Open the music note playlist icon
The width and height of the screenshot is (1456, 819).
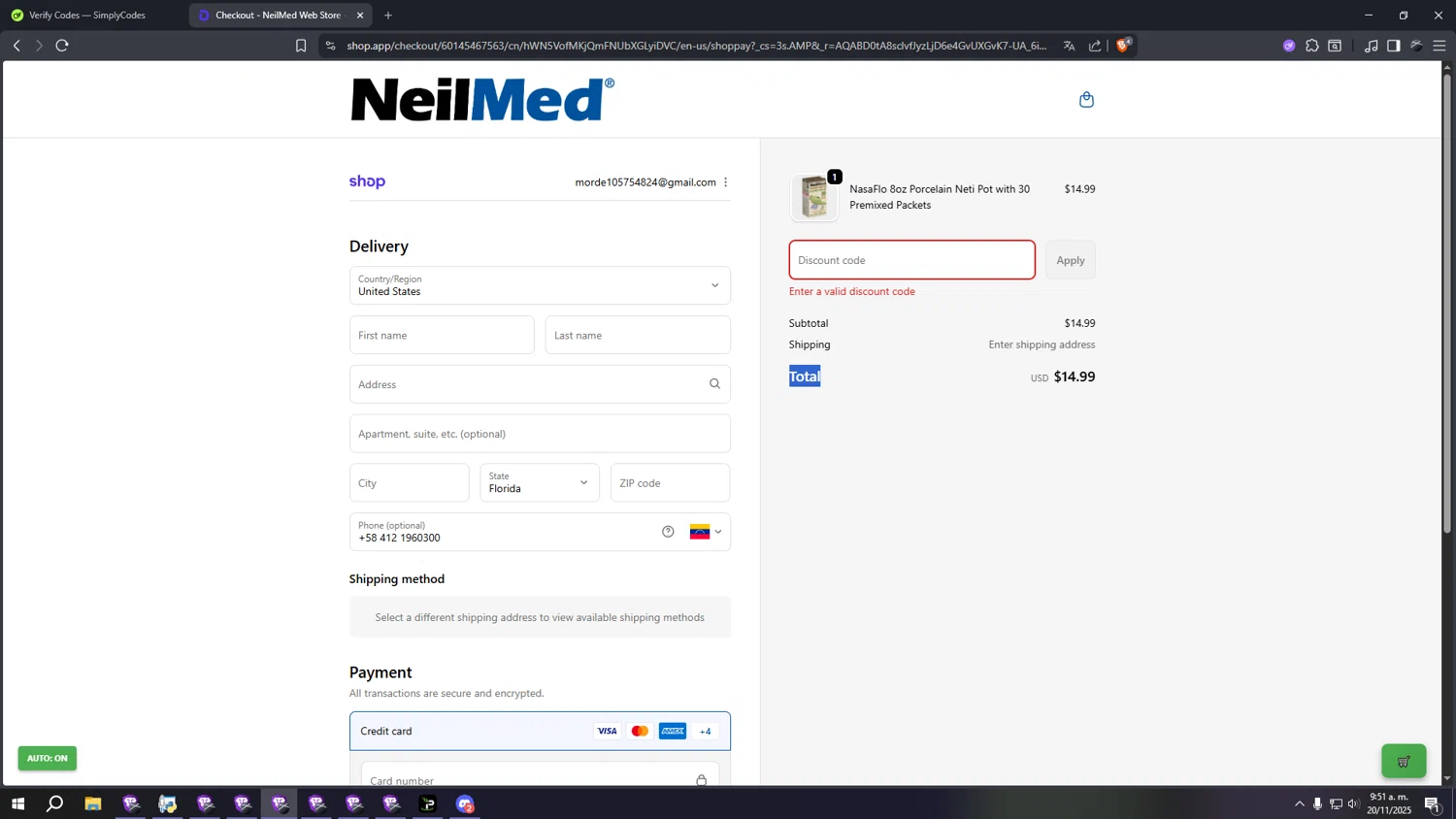(x=1371, y=46)
